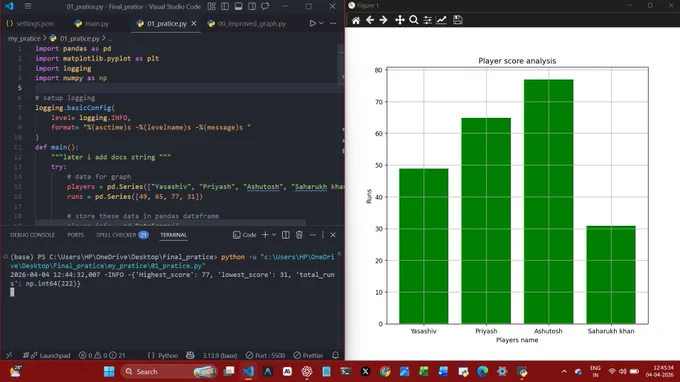Click 'def main():' line in editor

[57, 147]
